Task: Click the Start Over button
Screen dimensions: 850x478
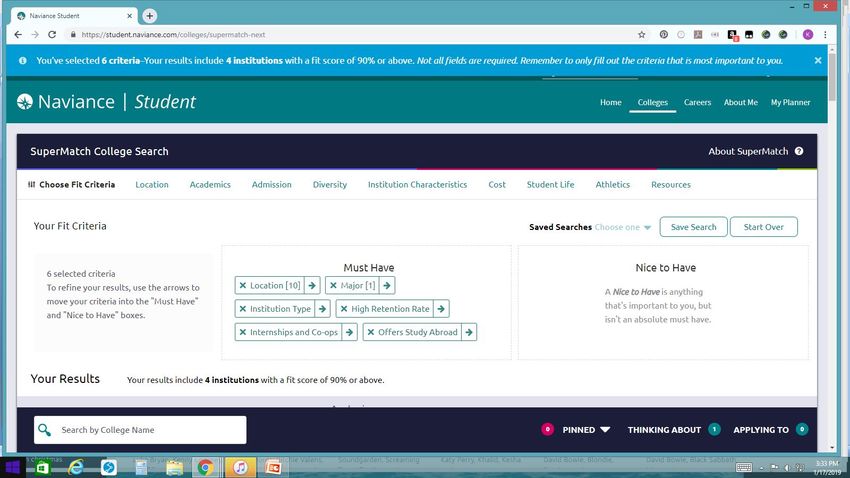Action: (763, 227)
